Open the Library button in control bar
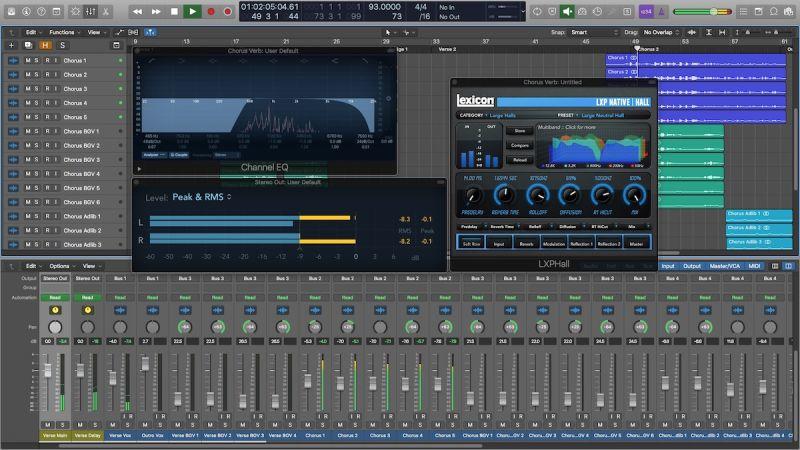800x450 pixels. click(11, 11)
